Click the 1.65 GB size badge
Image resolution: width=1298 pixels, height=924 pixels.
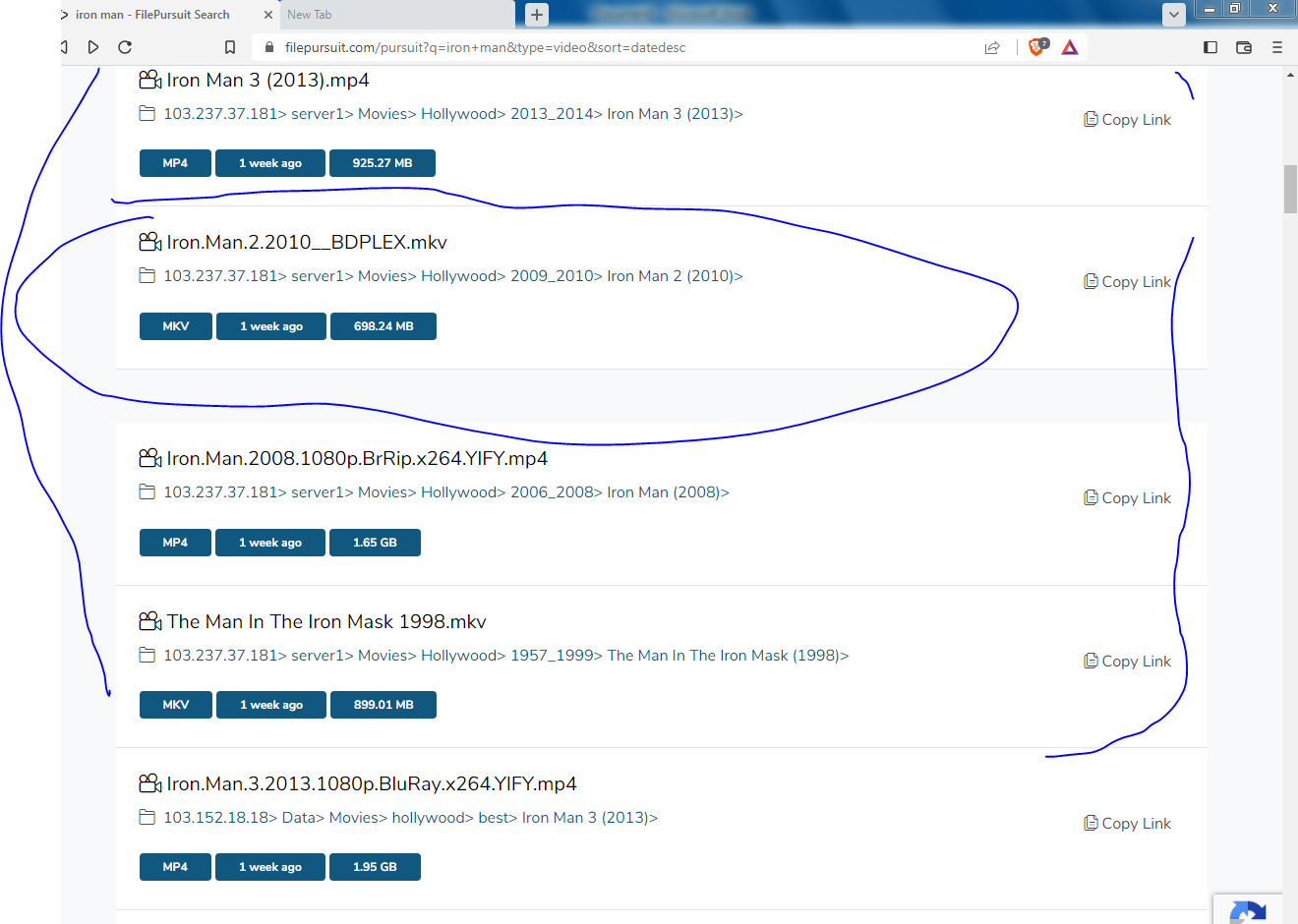pyautogui.click(x=375, y=543)
